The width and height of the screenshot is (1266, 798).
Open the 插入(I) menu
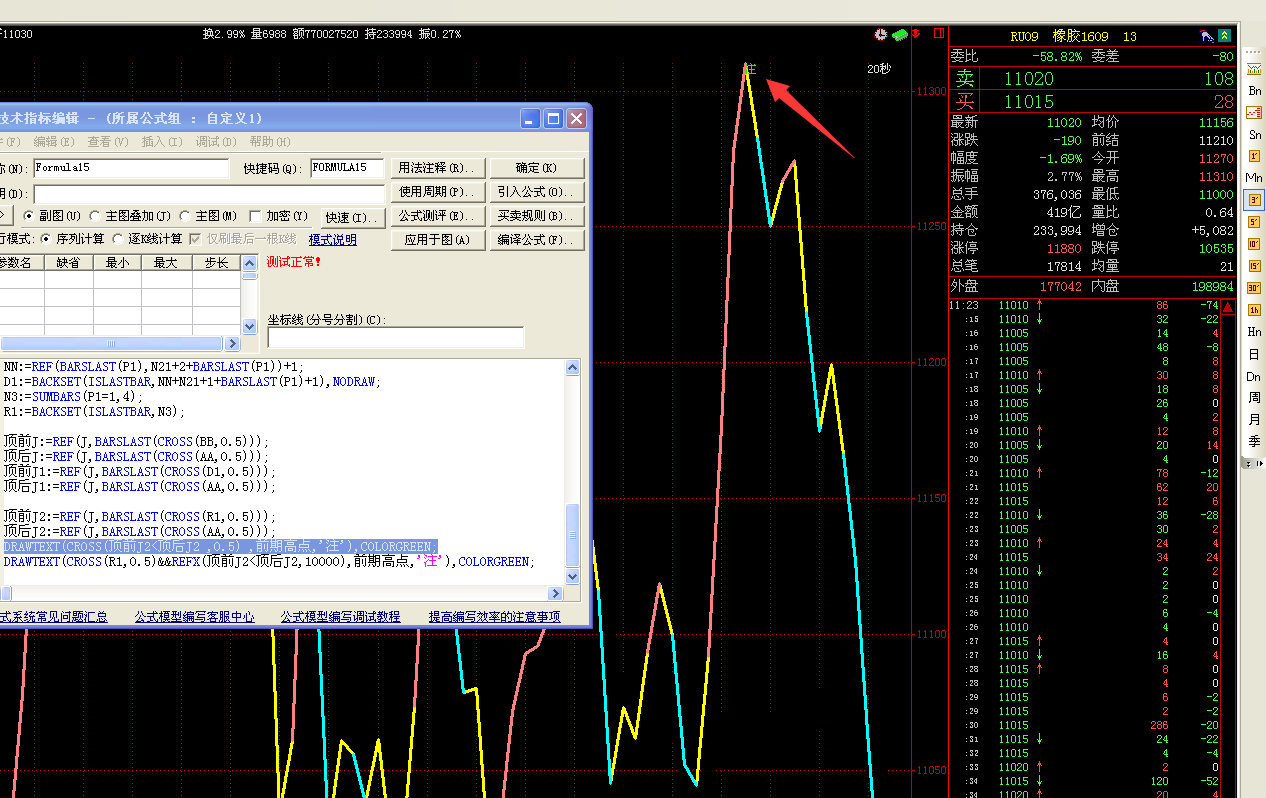coord(162,142)
